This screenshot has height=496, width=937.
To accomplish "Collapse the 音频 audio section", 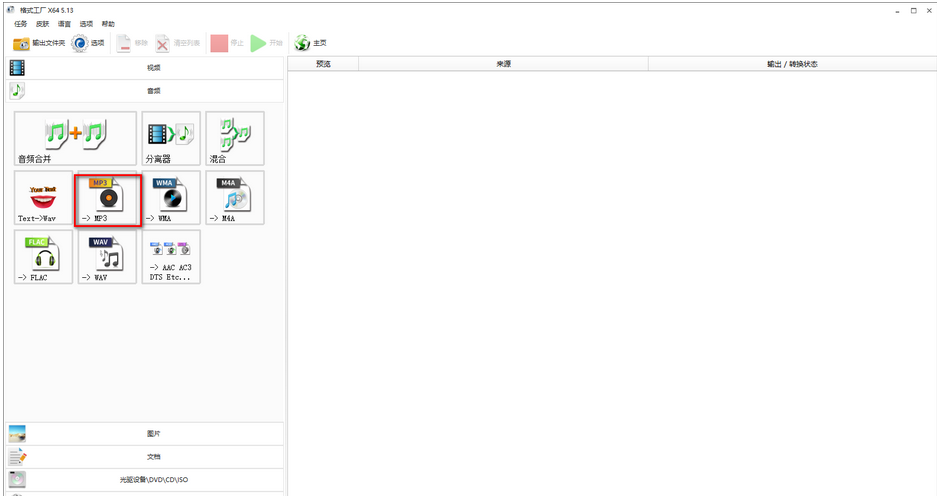I will coord(145,91).
